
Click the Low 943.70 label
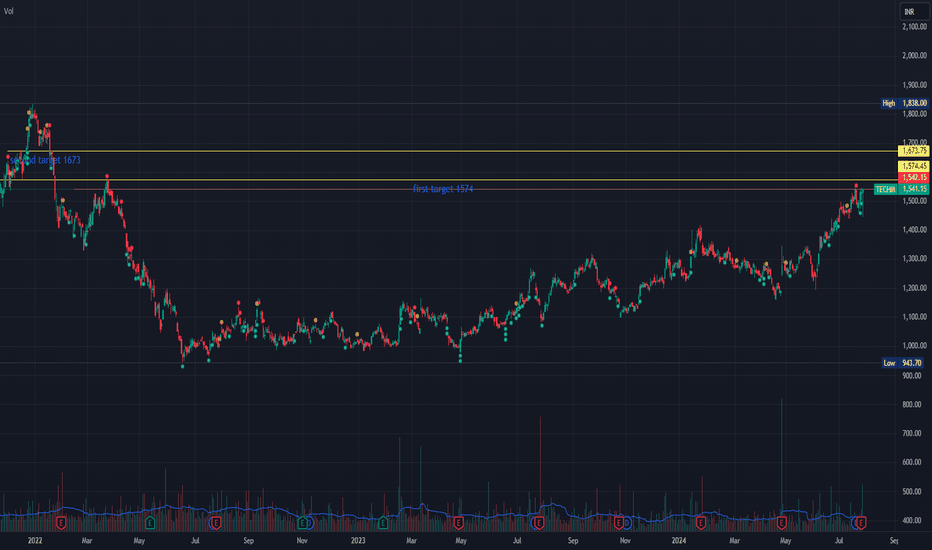[902, 363]
